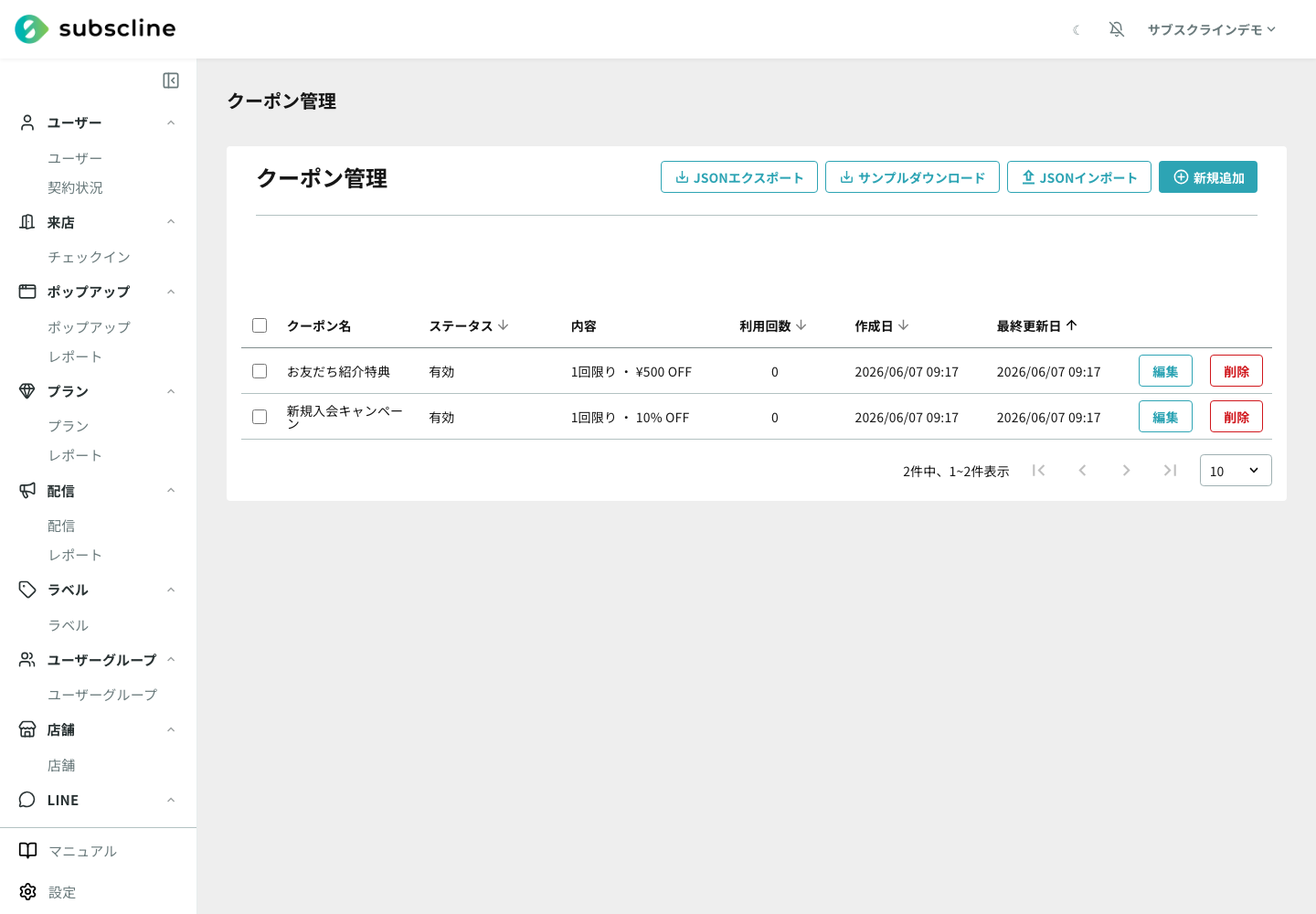This screenshot has height=914, width=1316.
Task: Go to first page icon
Action: 1038,470
